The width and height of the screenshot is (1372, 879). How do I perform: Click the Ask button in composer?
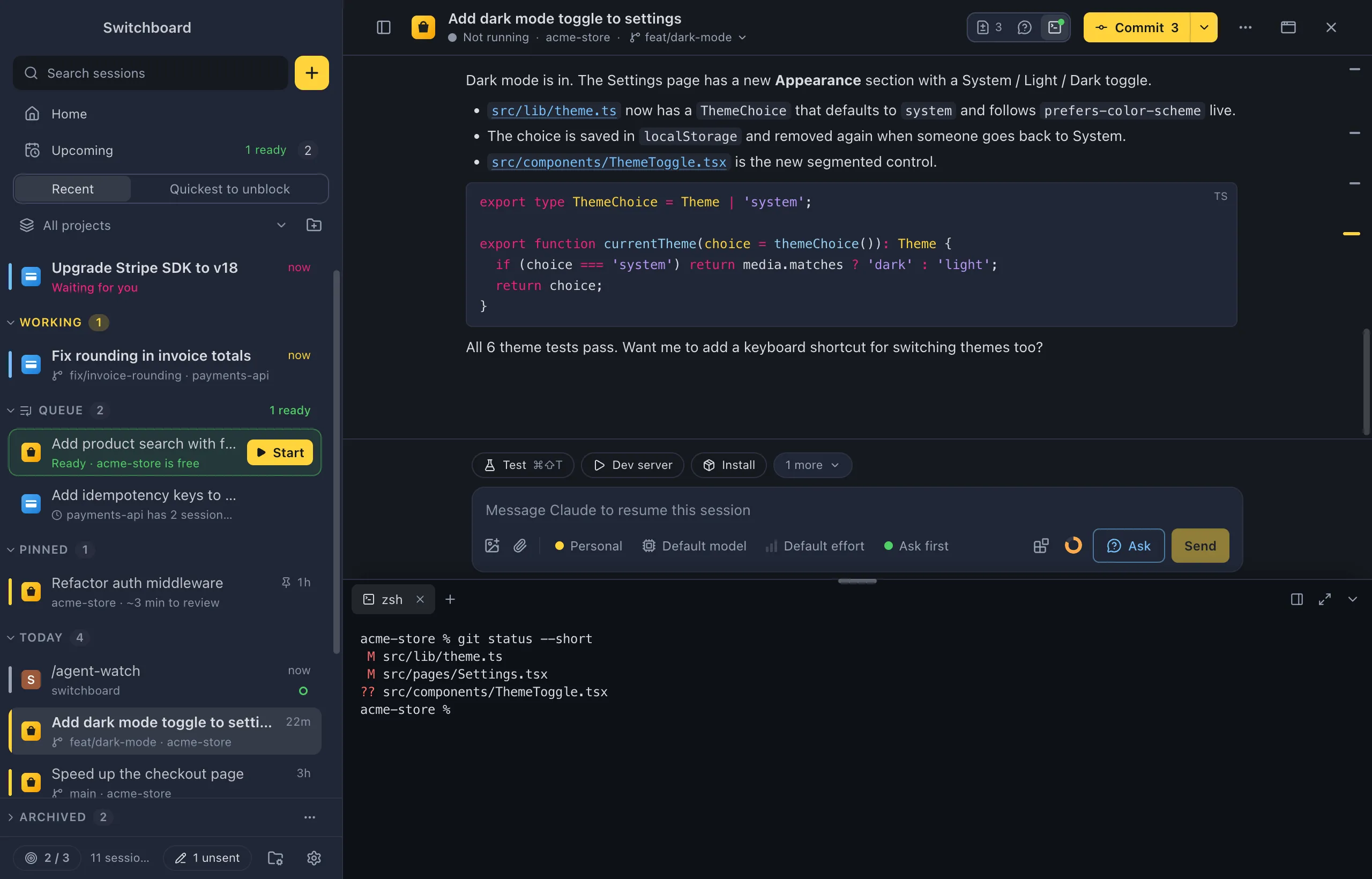(1128, 546)
